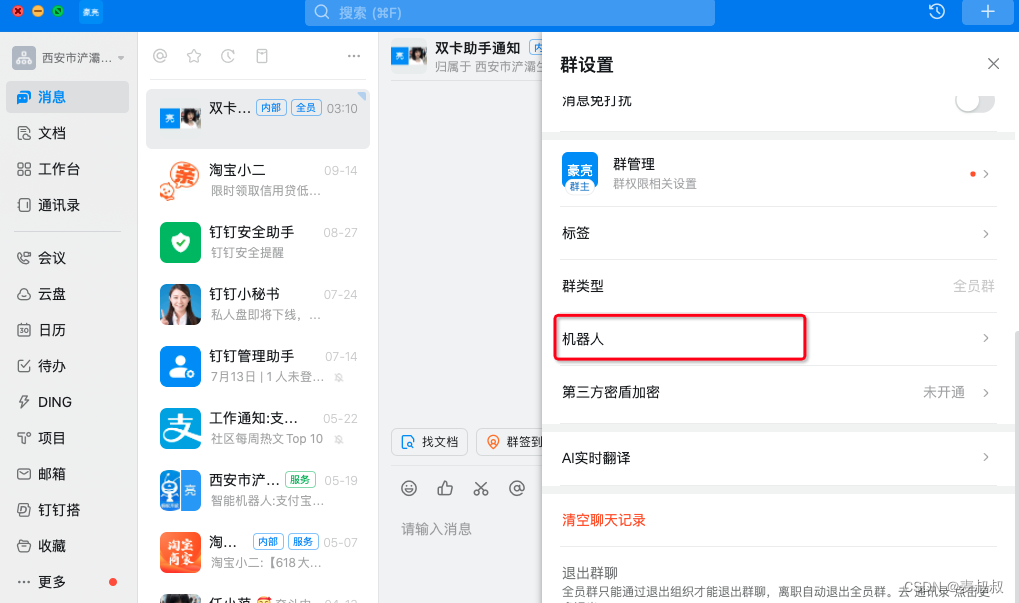1019x603 pixels.
Task: Close the 群设置 panel
Action: [993, 64]
